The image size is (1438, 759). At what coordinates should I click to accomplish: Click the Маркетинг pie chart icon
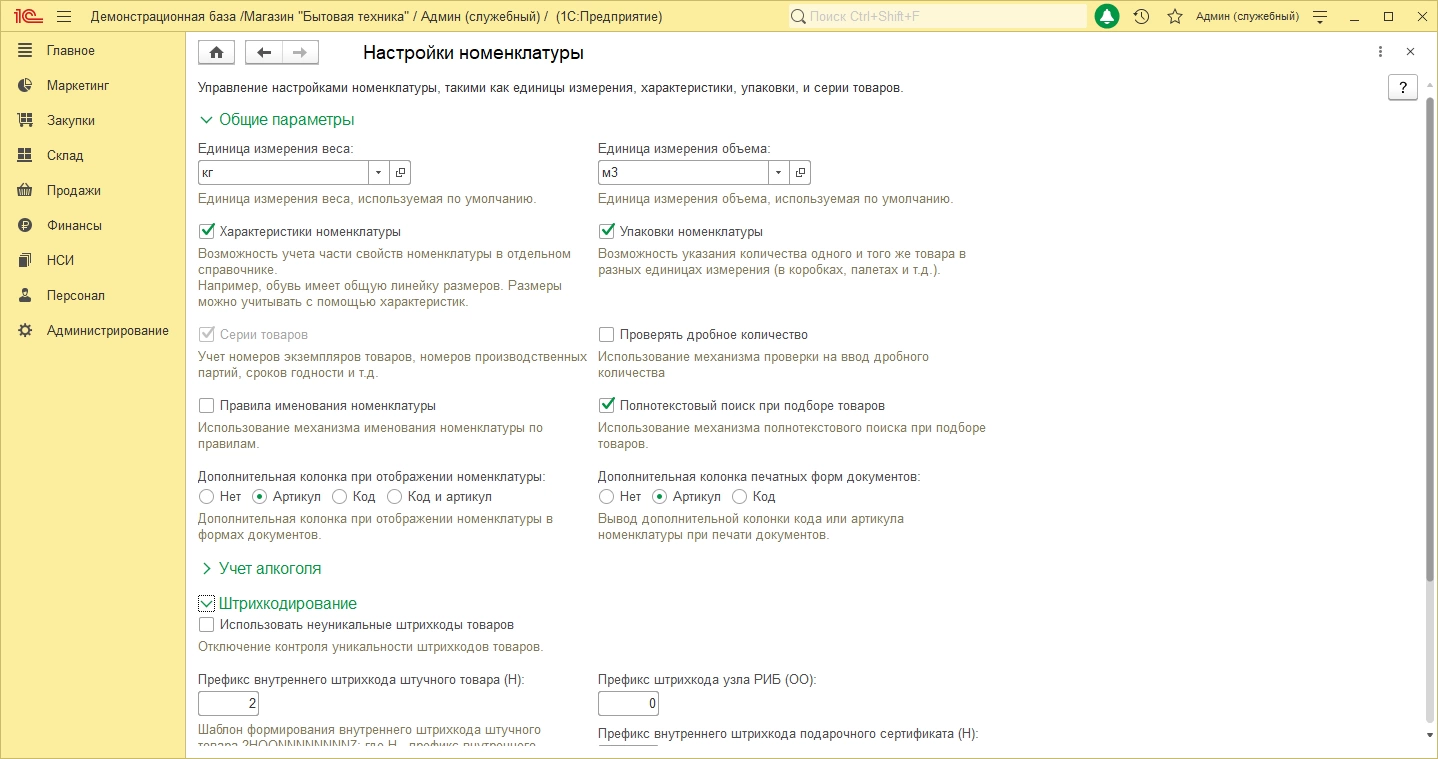(x=26, y=85)
